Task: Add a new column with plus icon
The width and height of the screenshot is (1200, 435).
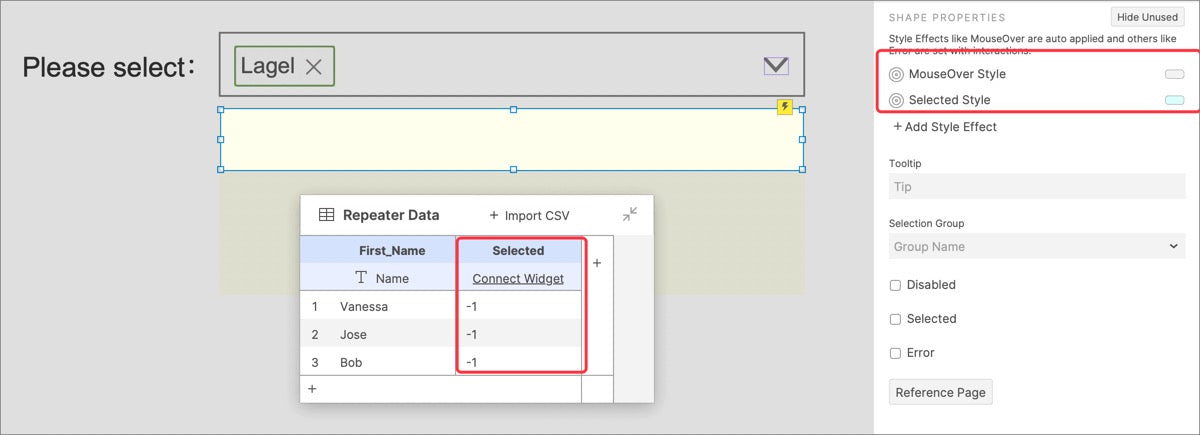Action: pos(597,263)
